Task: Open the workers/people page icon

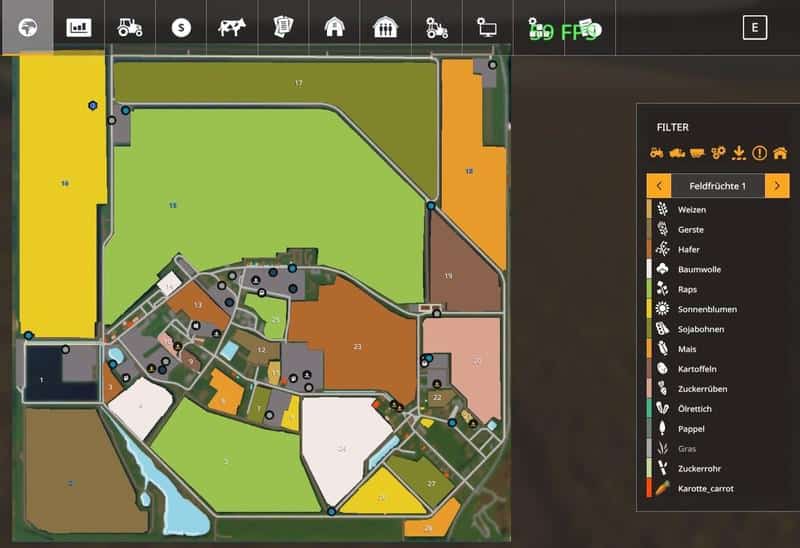Action: point(385,28)
